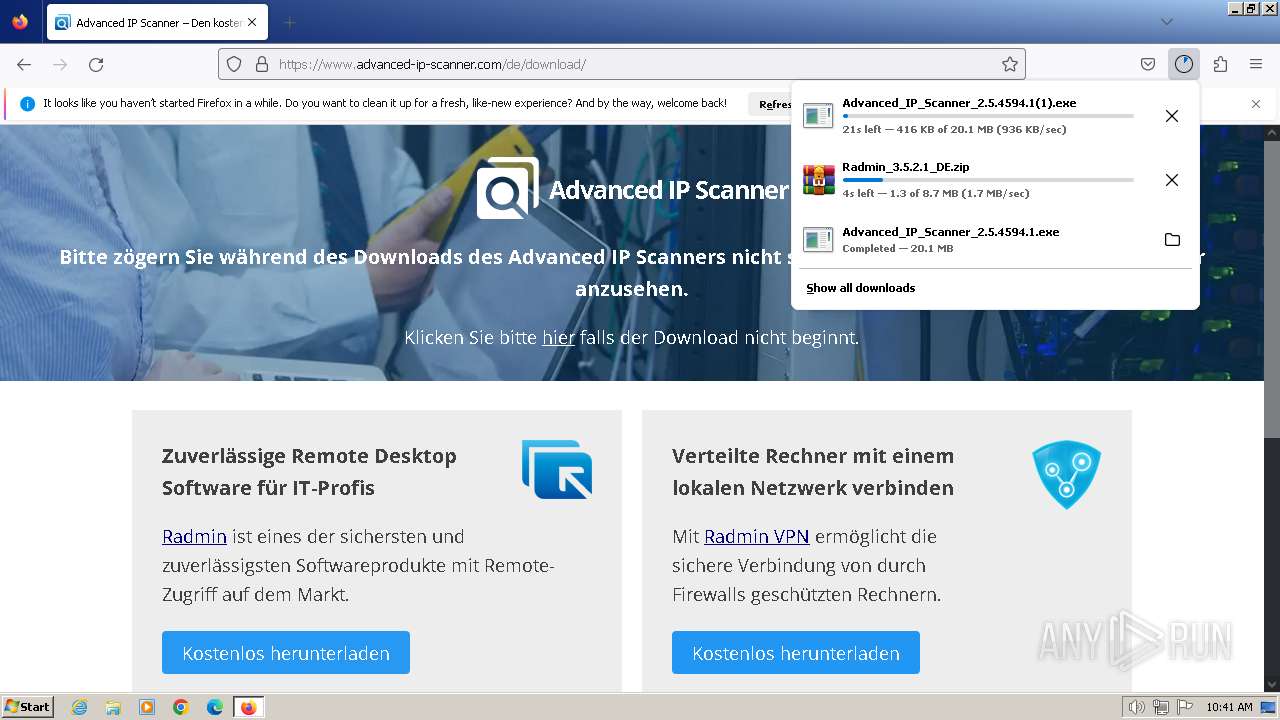The image size is (1280, 720).
Task: Open Windows Explorer from taskbar
Action: pos(113,707)
